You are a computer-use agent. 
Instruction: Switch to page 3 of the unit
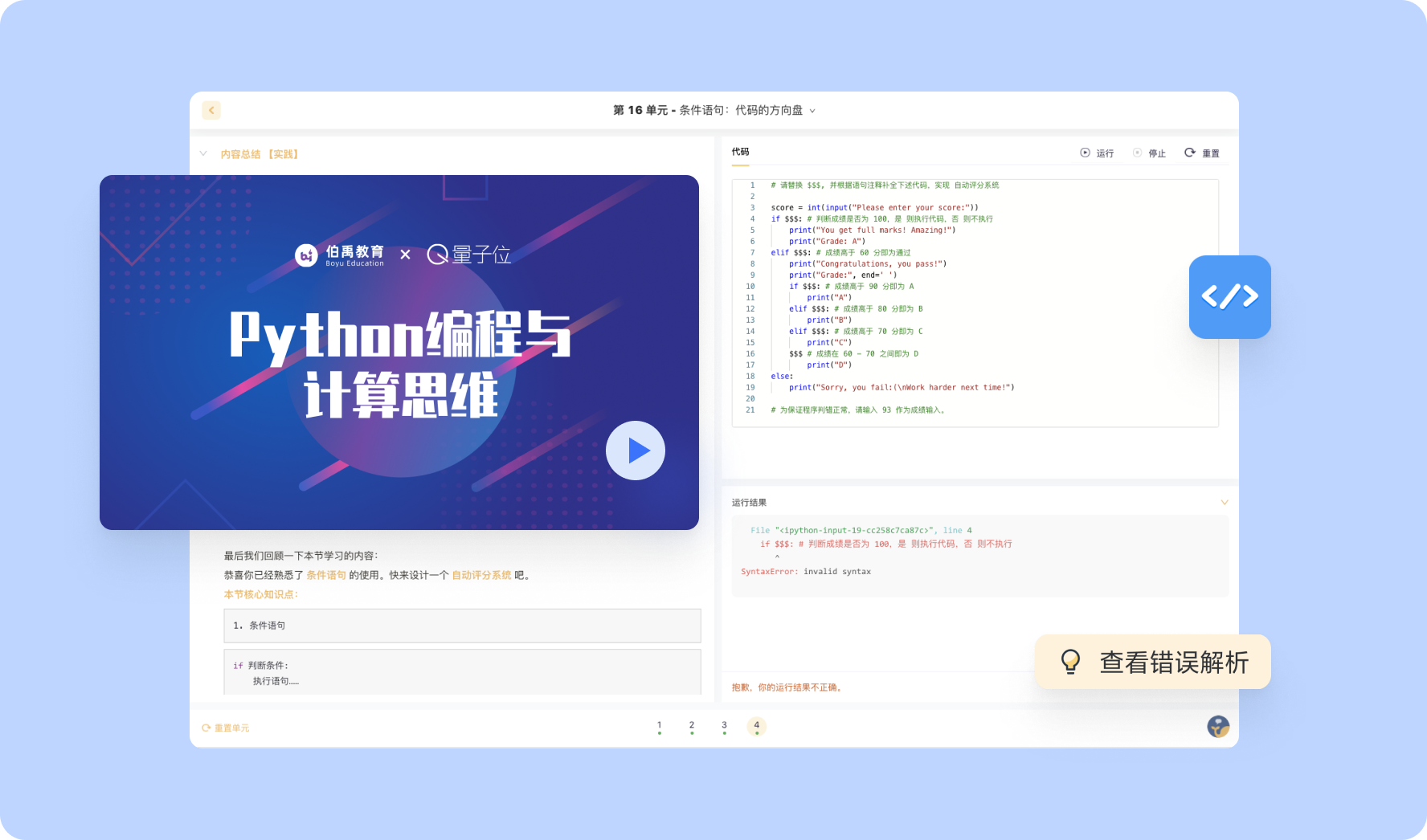coord(724,726)
